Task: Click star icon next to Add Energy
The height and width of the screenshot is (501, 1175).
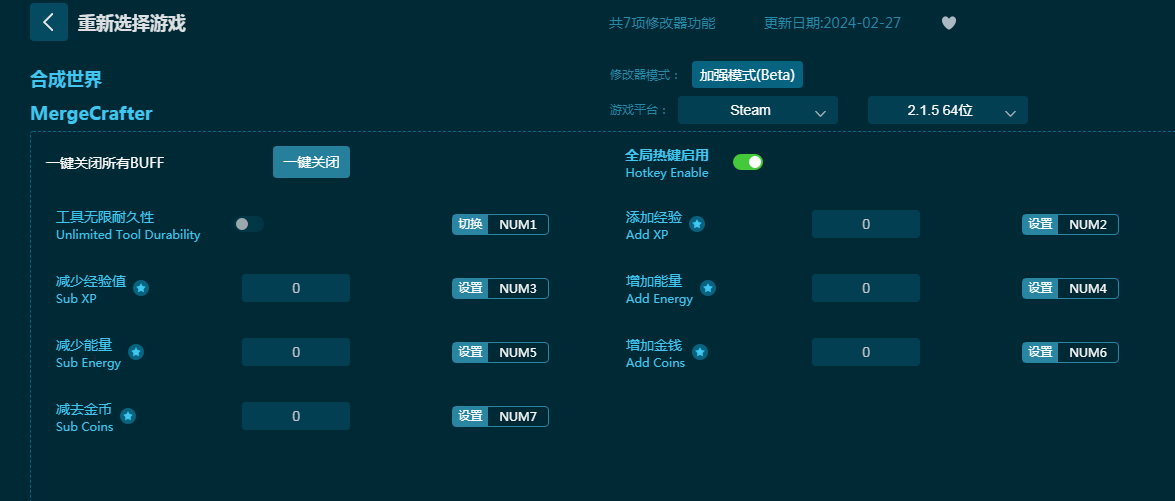Action: [707, 288]
